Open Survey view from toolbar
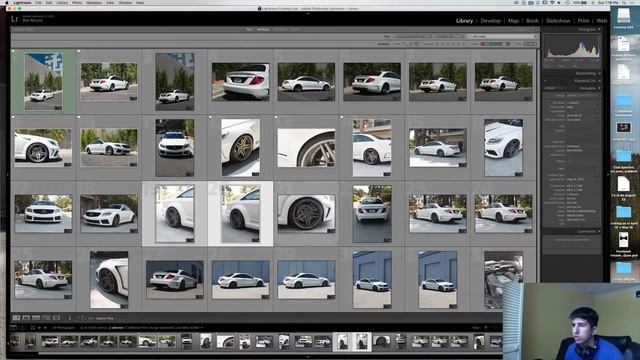Screen dimensions: 640x360 click(46, 318)
